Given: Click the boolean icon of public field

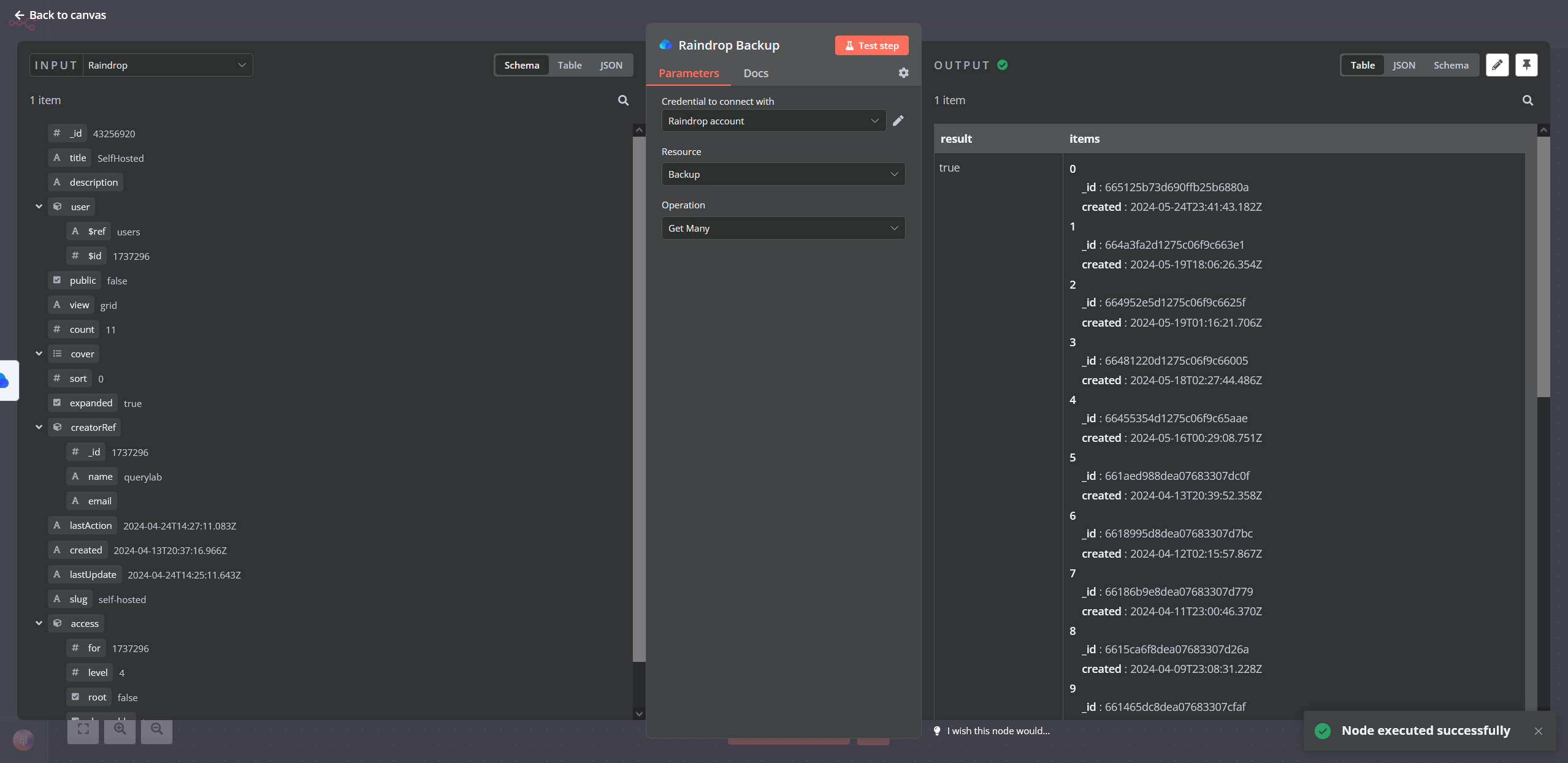Looking at the screenshot, I should coord(57,280).
